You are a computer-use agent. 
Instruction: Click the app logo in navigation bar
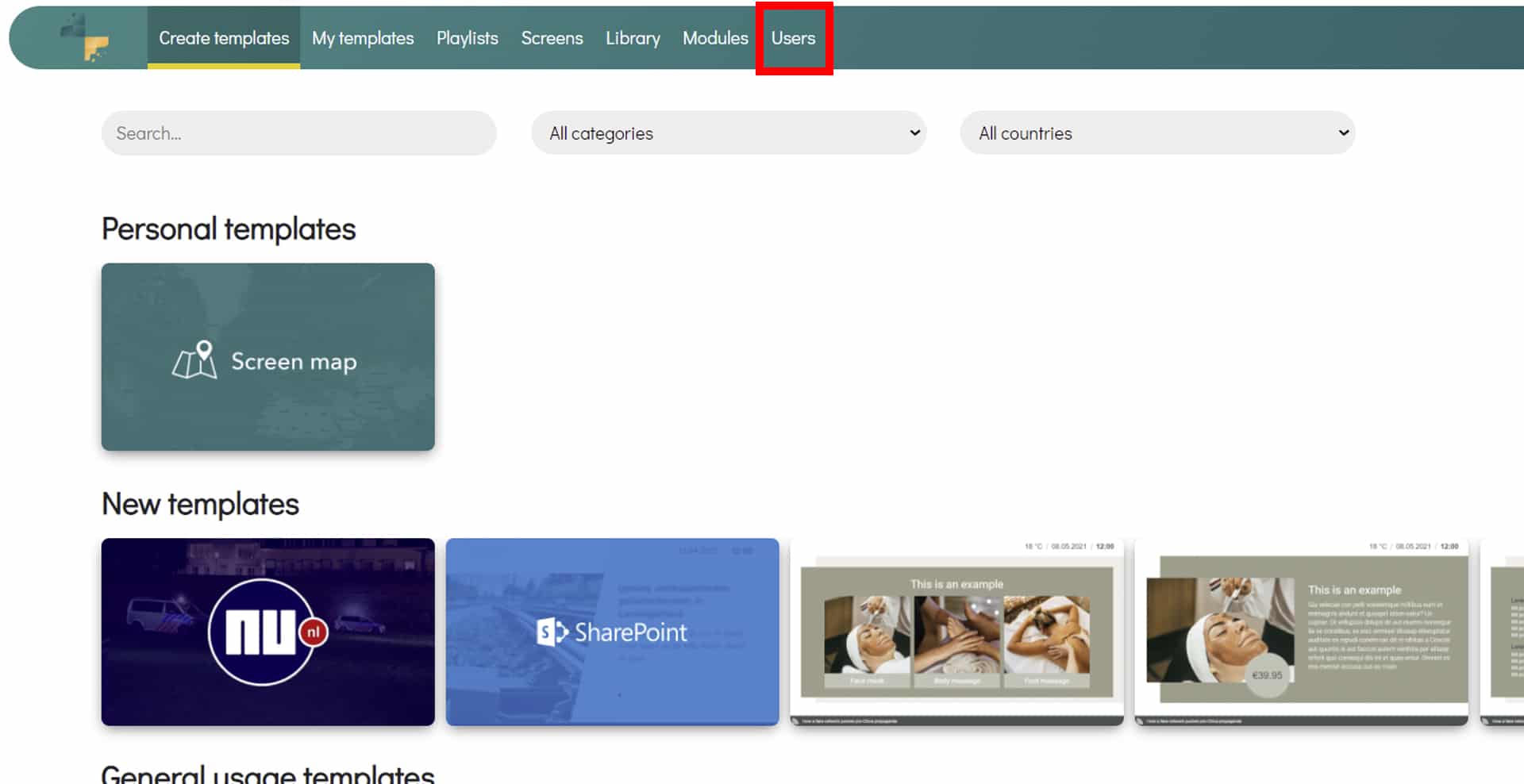86,38
